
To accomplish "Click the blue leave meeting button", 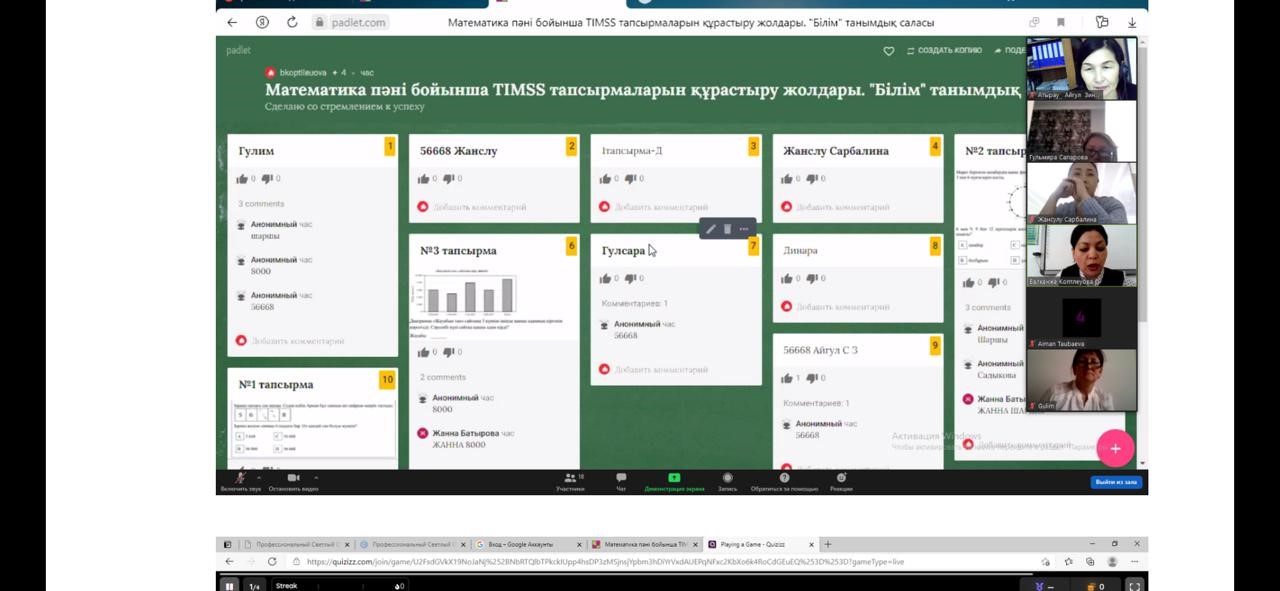I will (1116, 482).
